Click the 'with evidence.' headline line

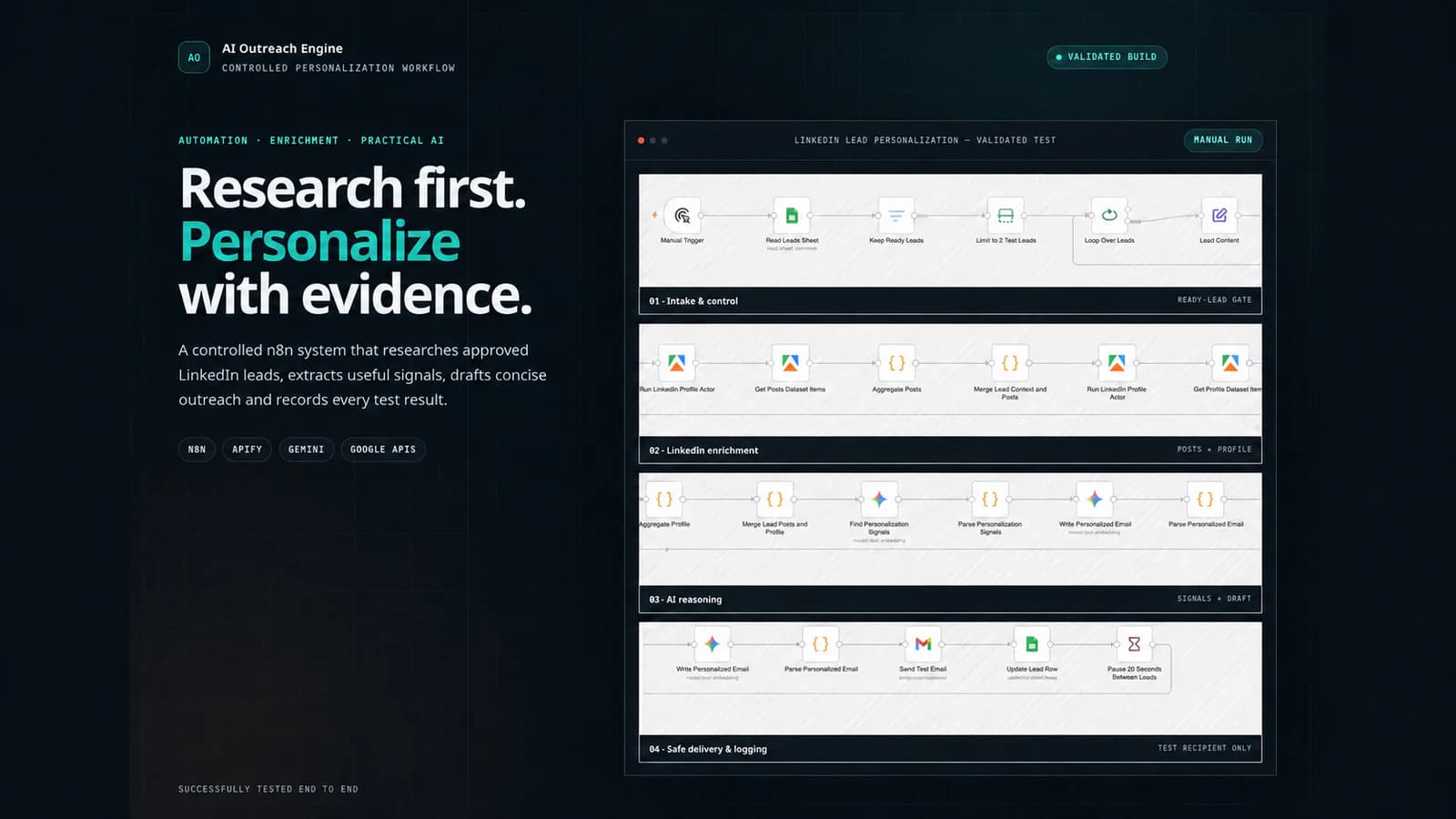pos(356,295)
